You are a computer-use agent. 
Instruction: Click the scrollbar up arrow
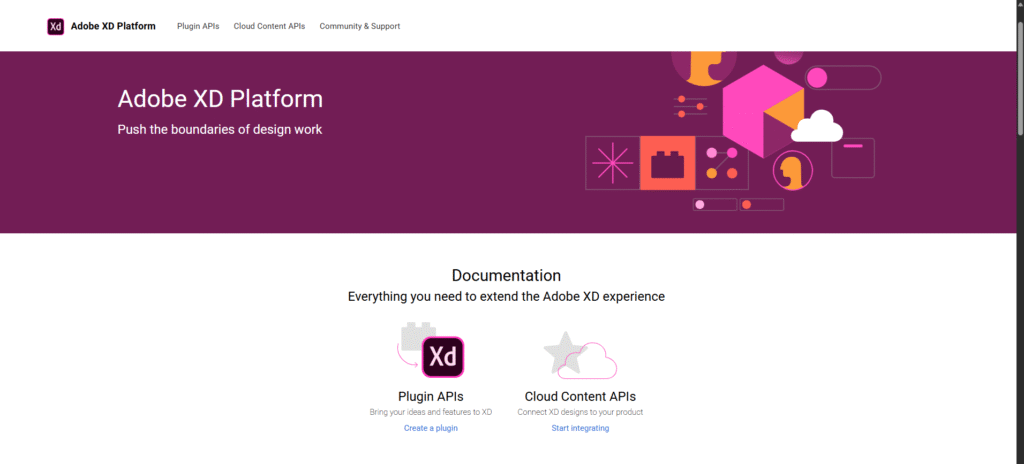click(x=1020, y=5)
